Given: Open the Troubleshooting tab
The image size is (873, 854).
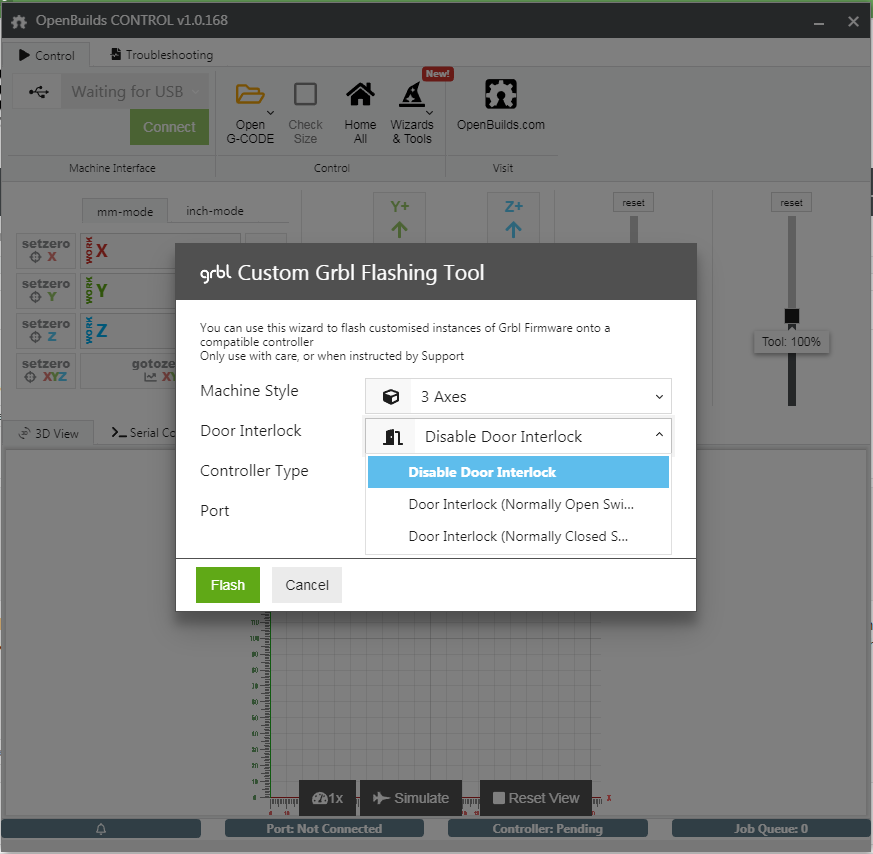Looking at the screenshot, I should click(162, 55).
